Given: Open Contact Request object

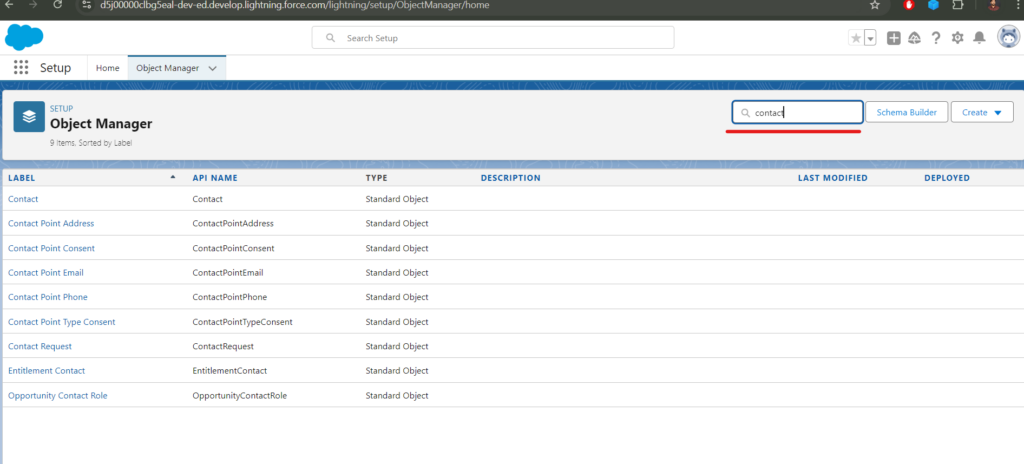Looking at the screenshot, I should coord(40,346).
